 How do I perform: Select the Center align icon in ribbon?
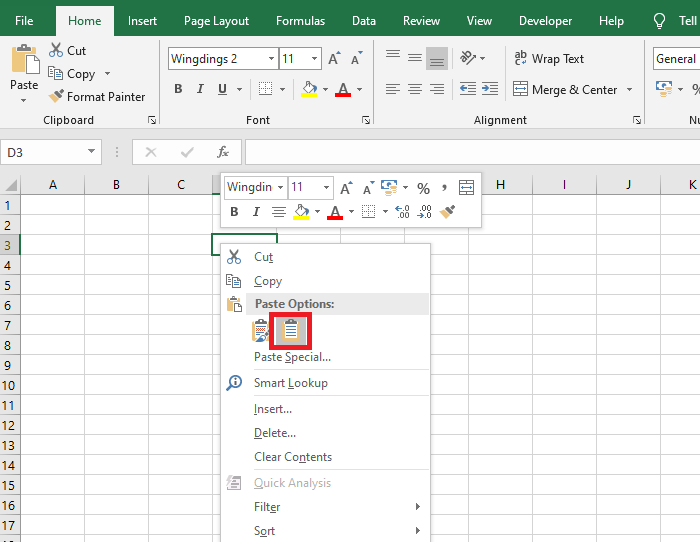coord(415,89)
